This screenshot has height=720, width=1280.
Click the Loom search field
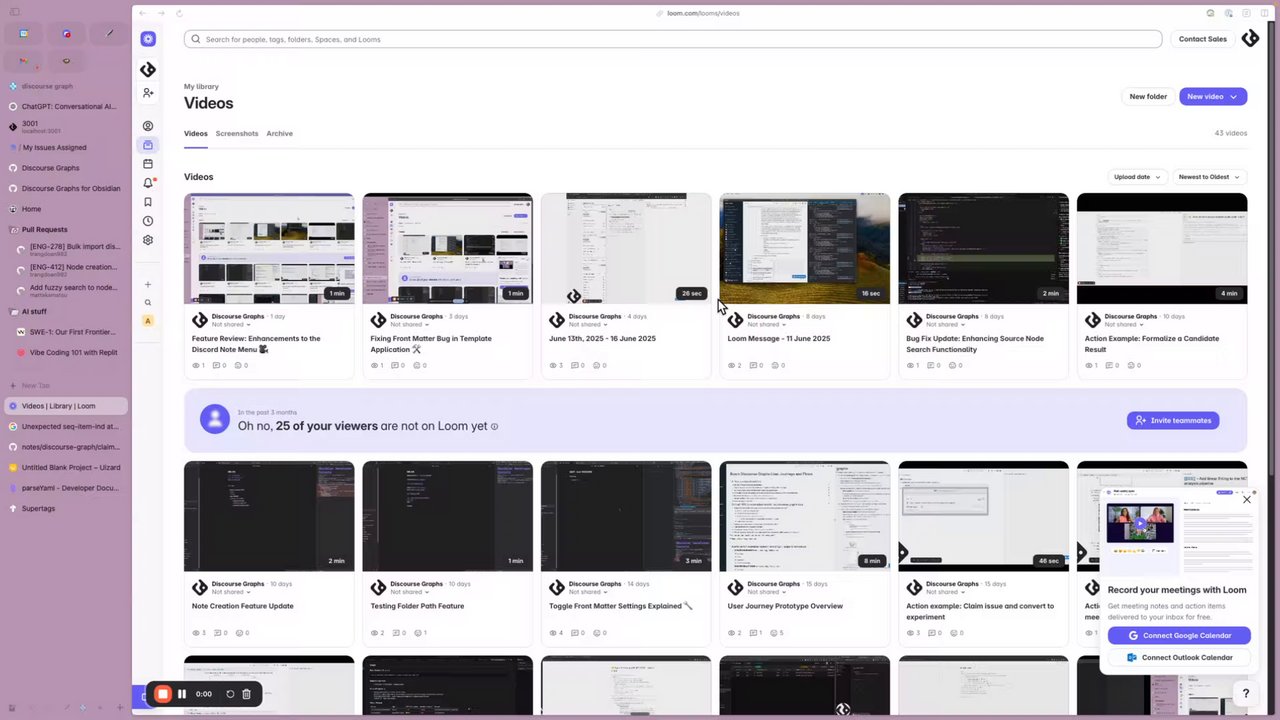[673, 39]
